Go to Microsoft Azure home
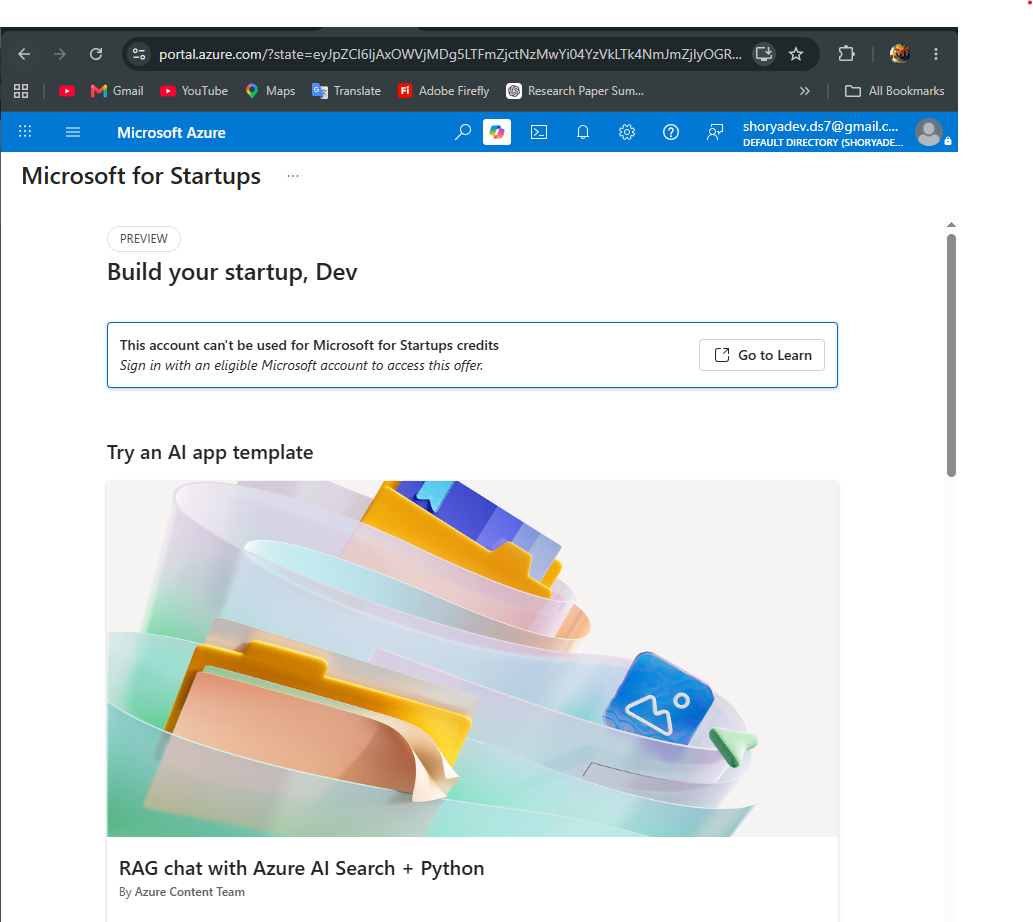1033x922 pixels. [x=171, y=132]
